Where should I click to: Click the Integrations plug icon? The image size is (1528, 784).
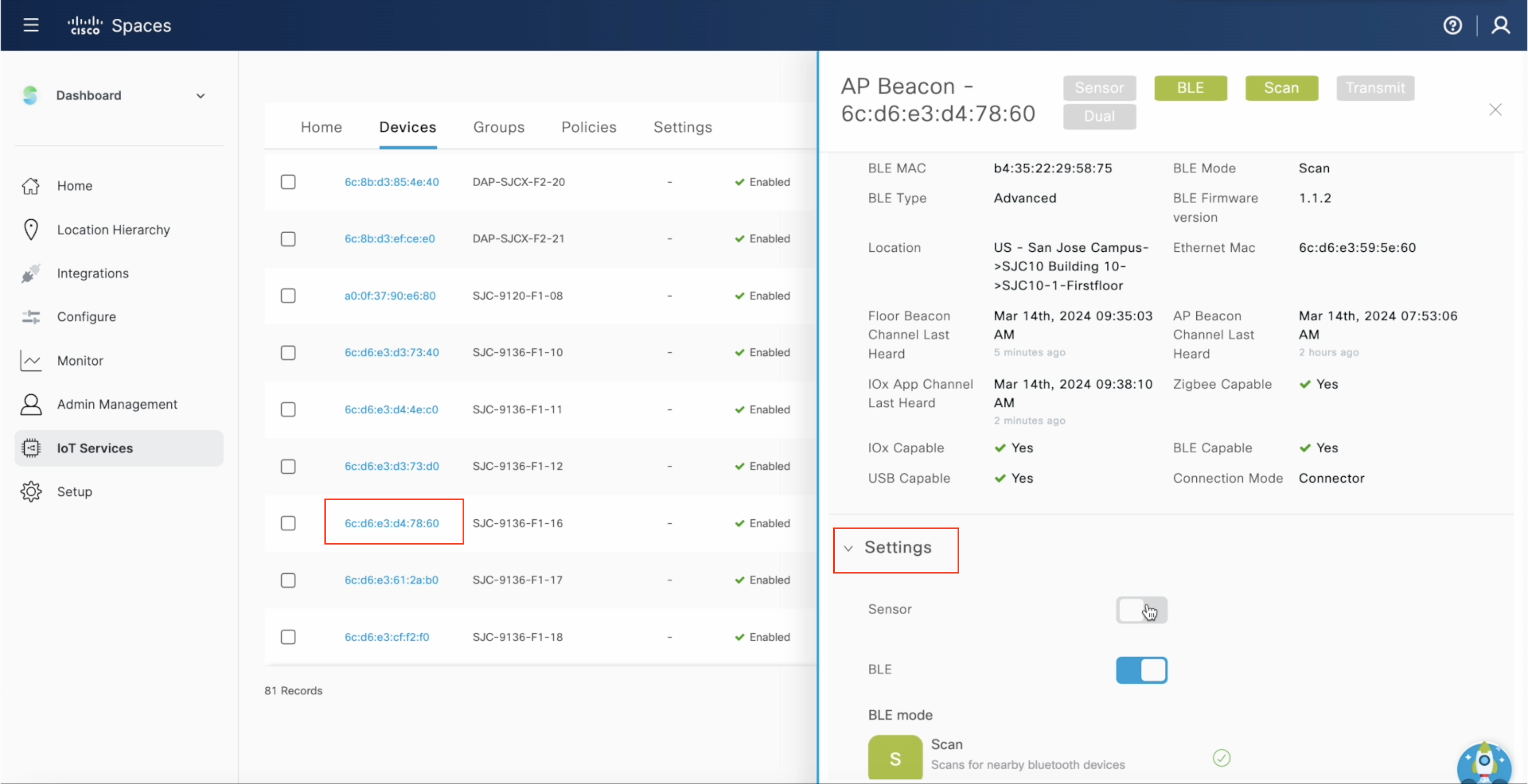coord(31,274)
